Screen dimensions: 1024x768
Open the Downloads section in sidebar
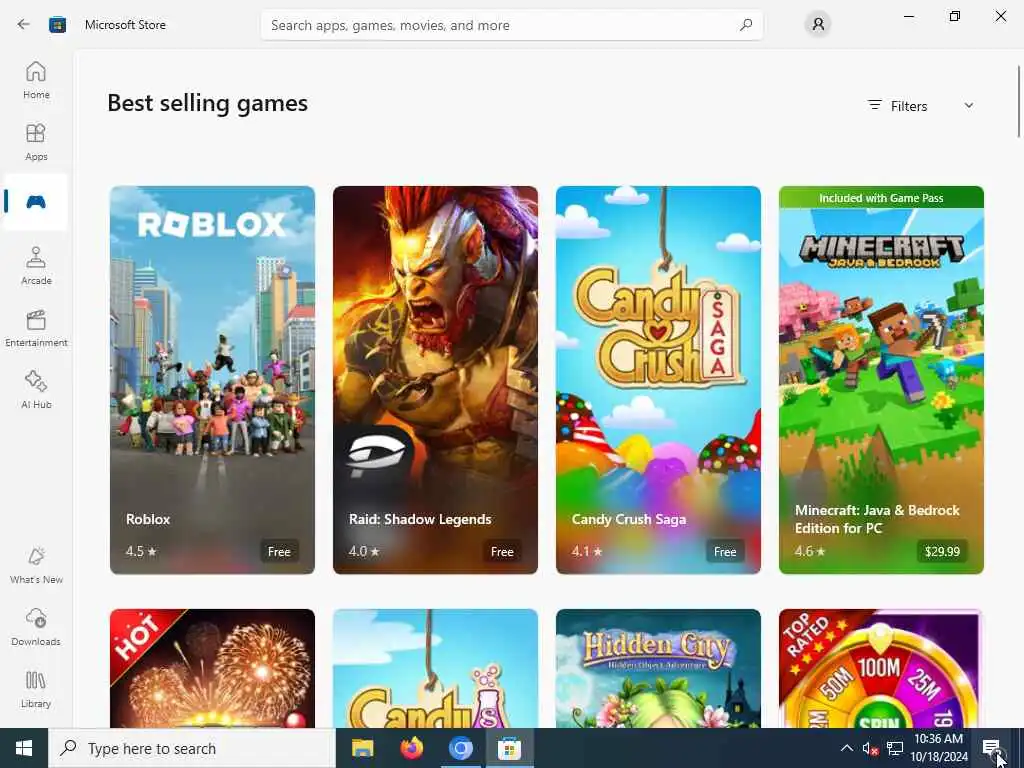[36, 628]
